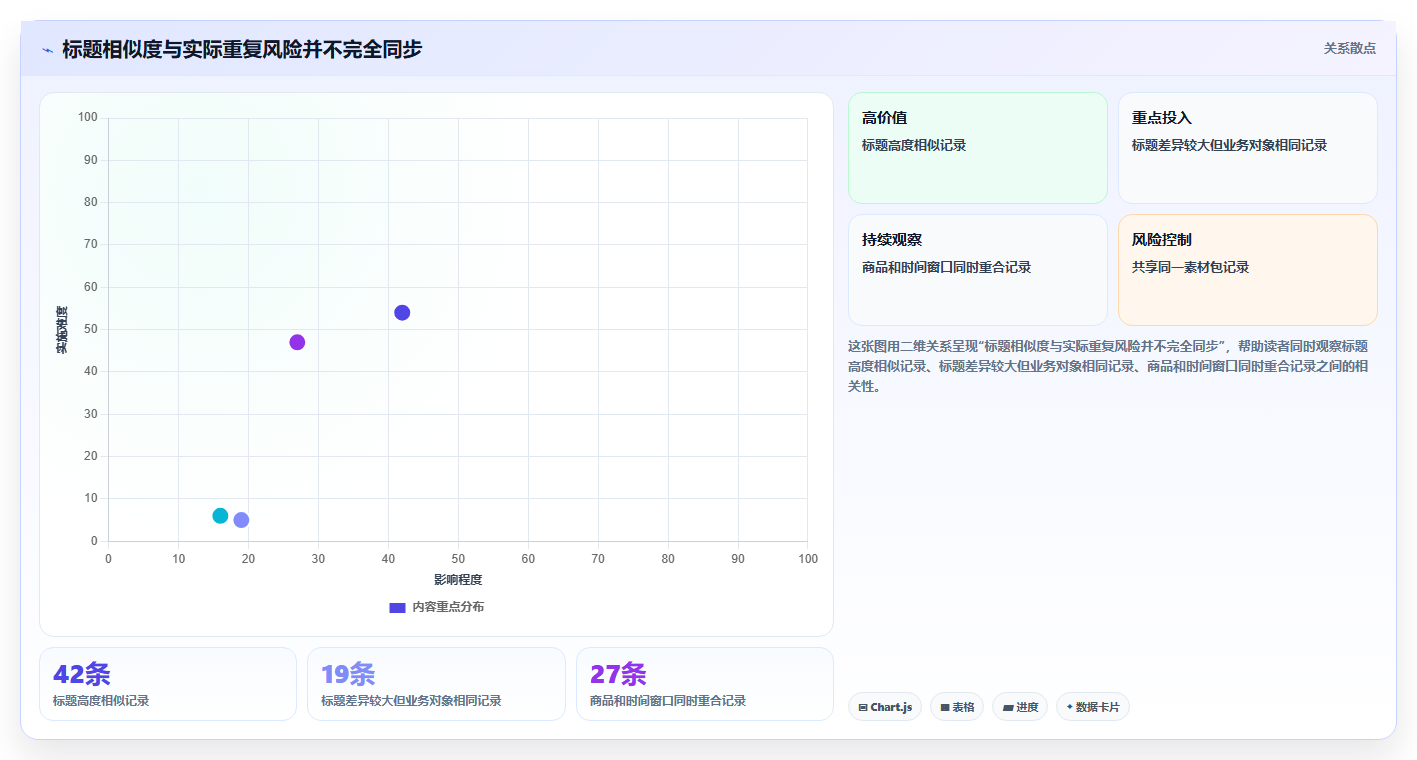The image size is (1417, 760).
Task: Click the 内容重点分布 legend label
Action: [448, 607]
